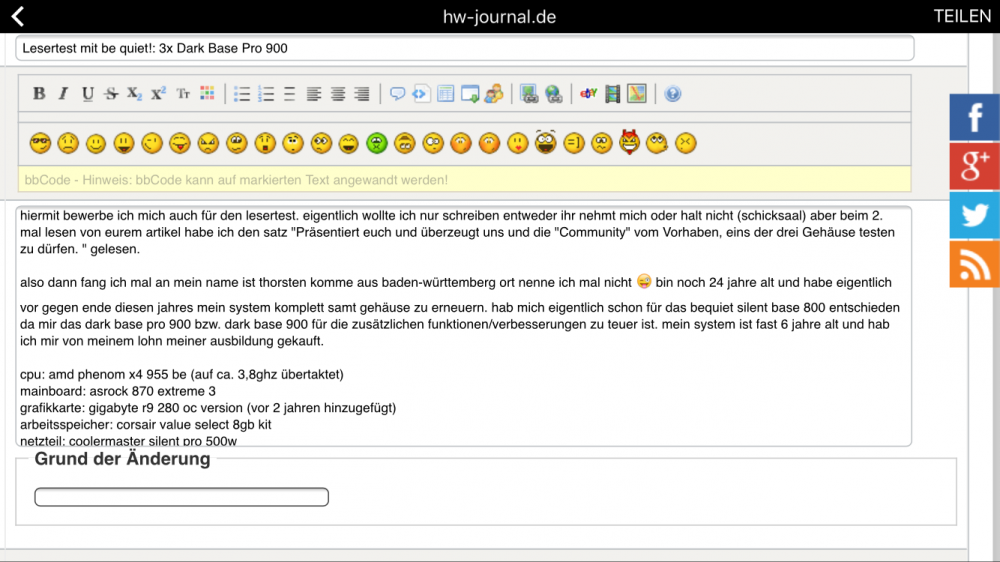Toggle underline formatting
This screenshot has width=1000, height=562.
pos(87,94)
